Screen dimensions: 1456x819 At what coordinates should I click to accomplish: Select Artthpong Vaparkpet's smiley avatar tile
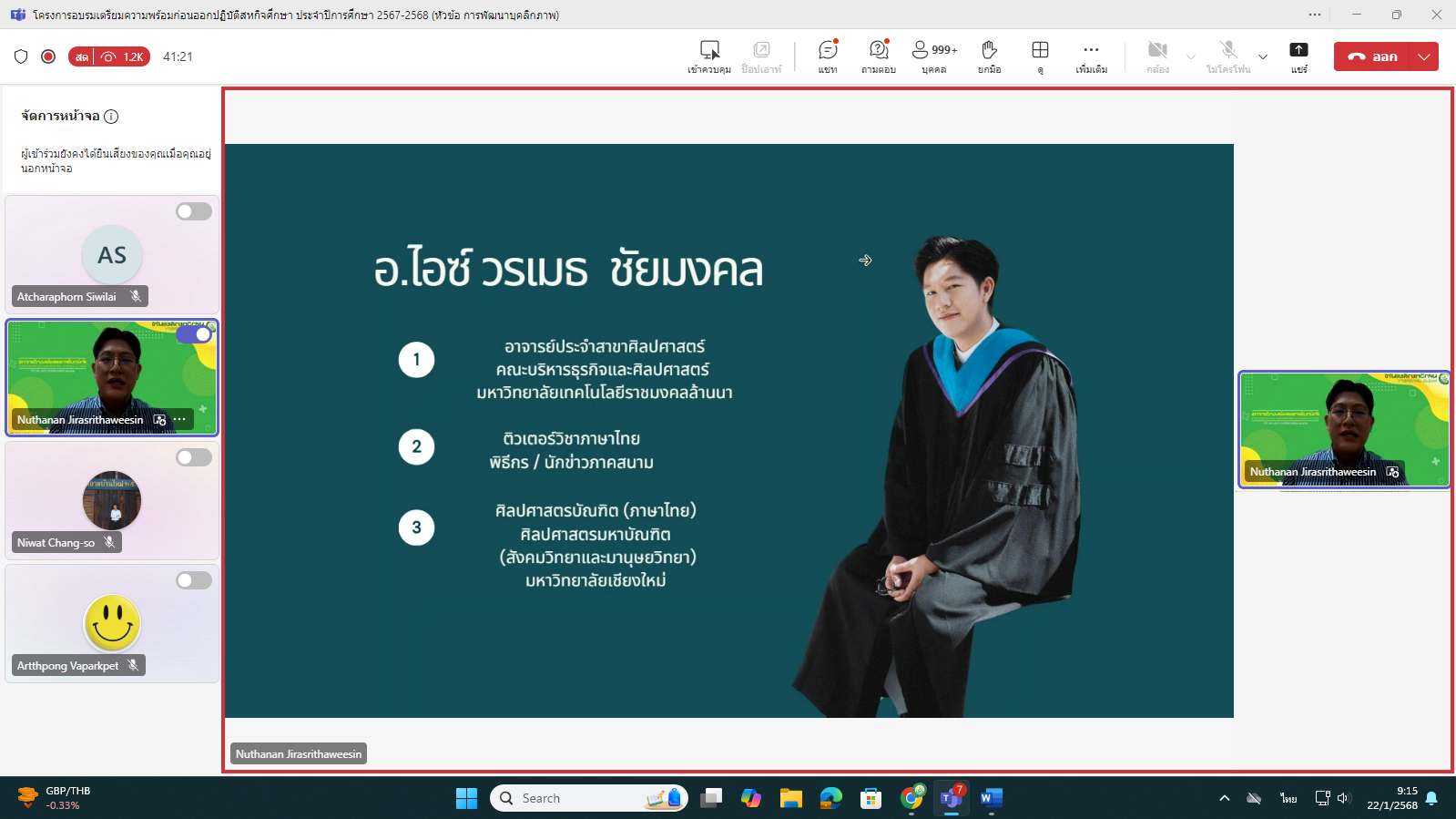coord(112,623)
